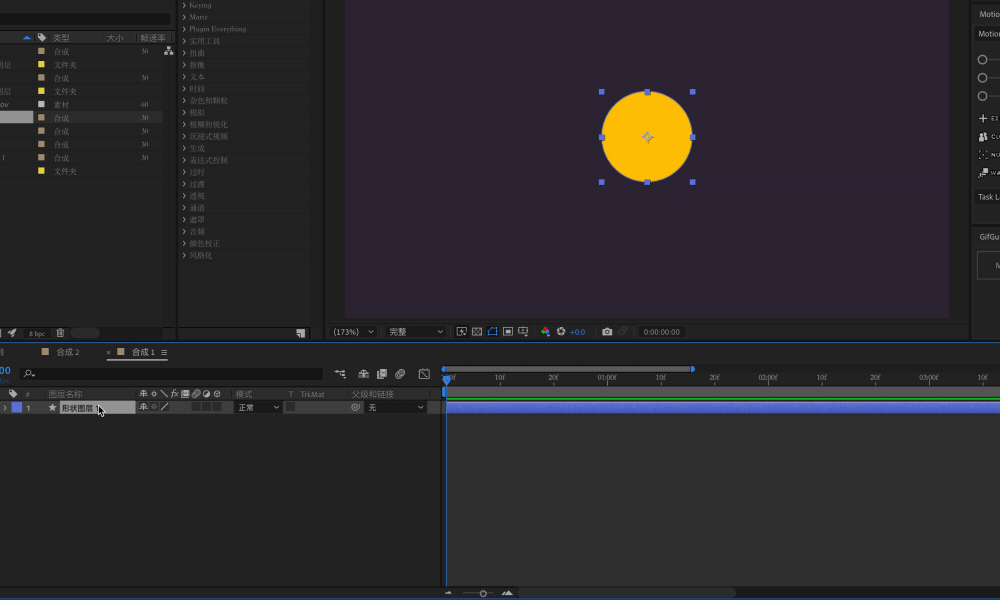Switch to the 合成 2 timeline tab
This screenshot has width=1000, height=600.
(68, 352)
